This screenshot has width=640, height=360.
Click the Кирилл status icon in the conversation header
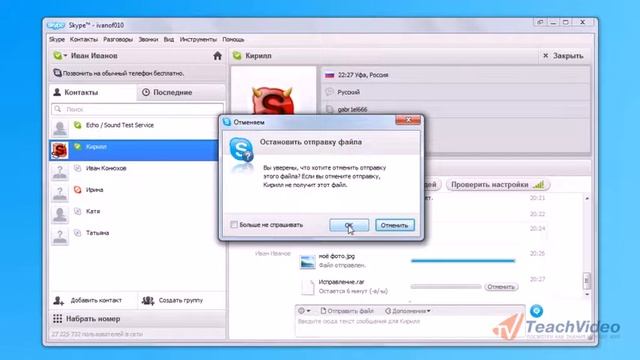pyautogui.click(x=237, y=56)
